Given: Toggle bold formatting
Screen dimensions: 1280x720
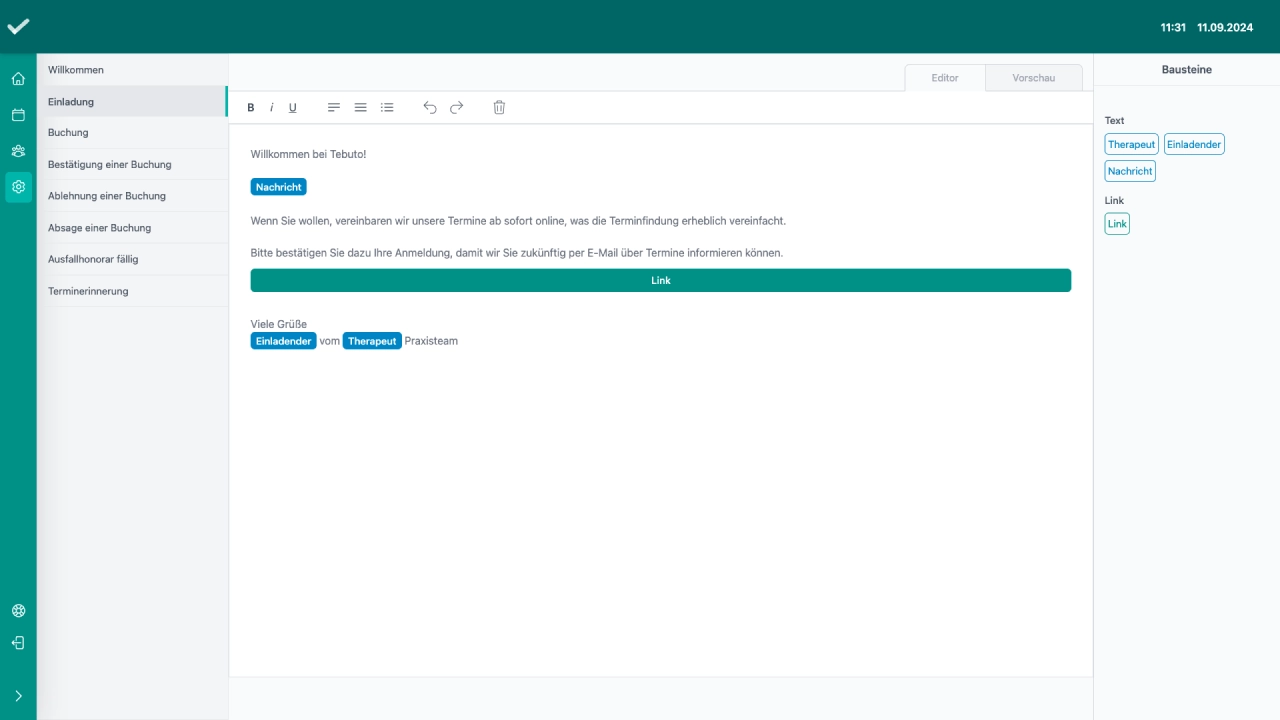Looking at the screenshot, I should [251, 108].
